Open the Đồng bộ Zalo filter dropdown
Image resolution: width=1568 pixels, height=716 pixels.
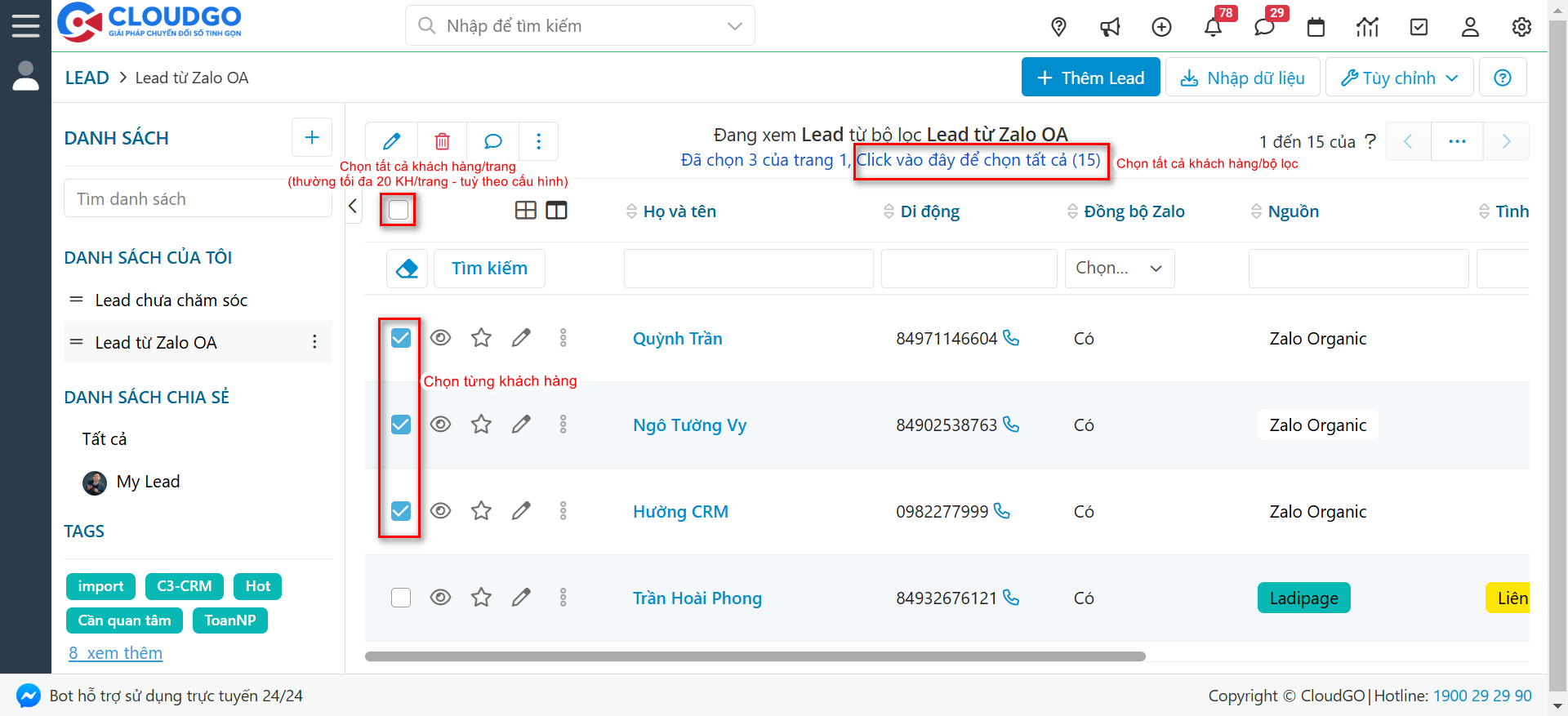click(1119, 269)
